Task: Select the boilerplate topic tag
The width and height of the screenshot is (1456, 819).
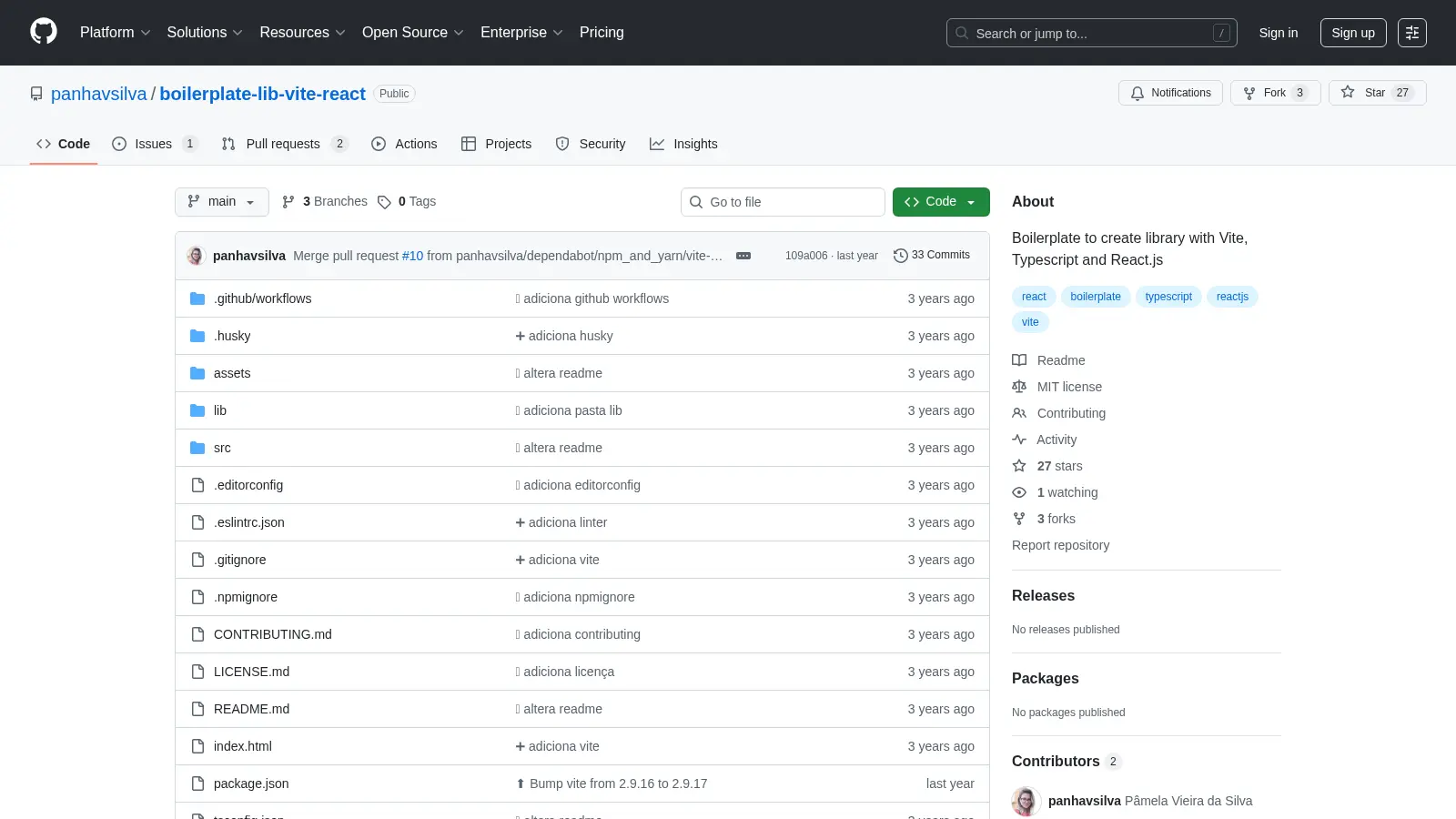Action: 1096,297
